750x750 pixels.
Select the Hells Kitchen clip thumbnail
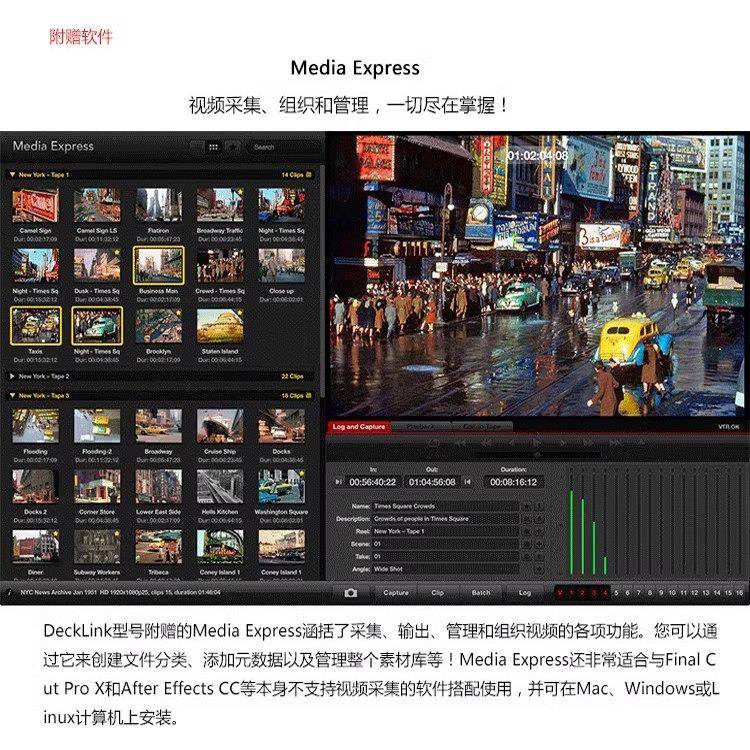click(220, 486)
